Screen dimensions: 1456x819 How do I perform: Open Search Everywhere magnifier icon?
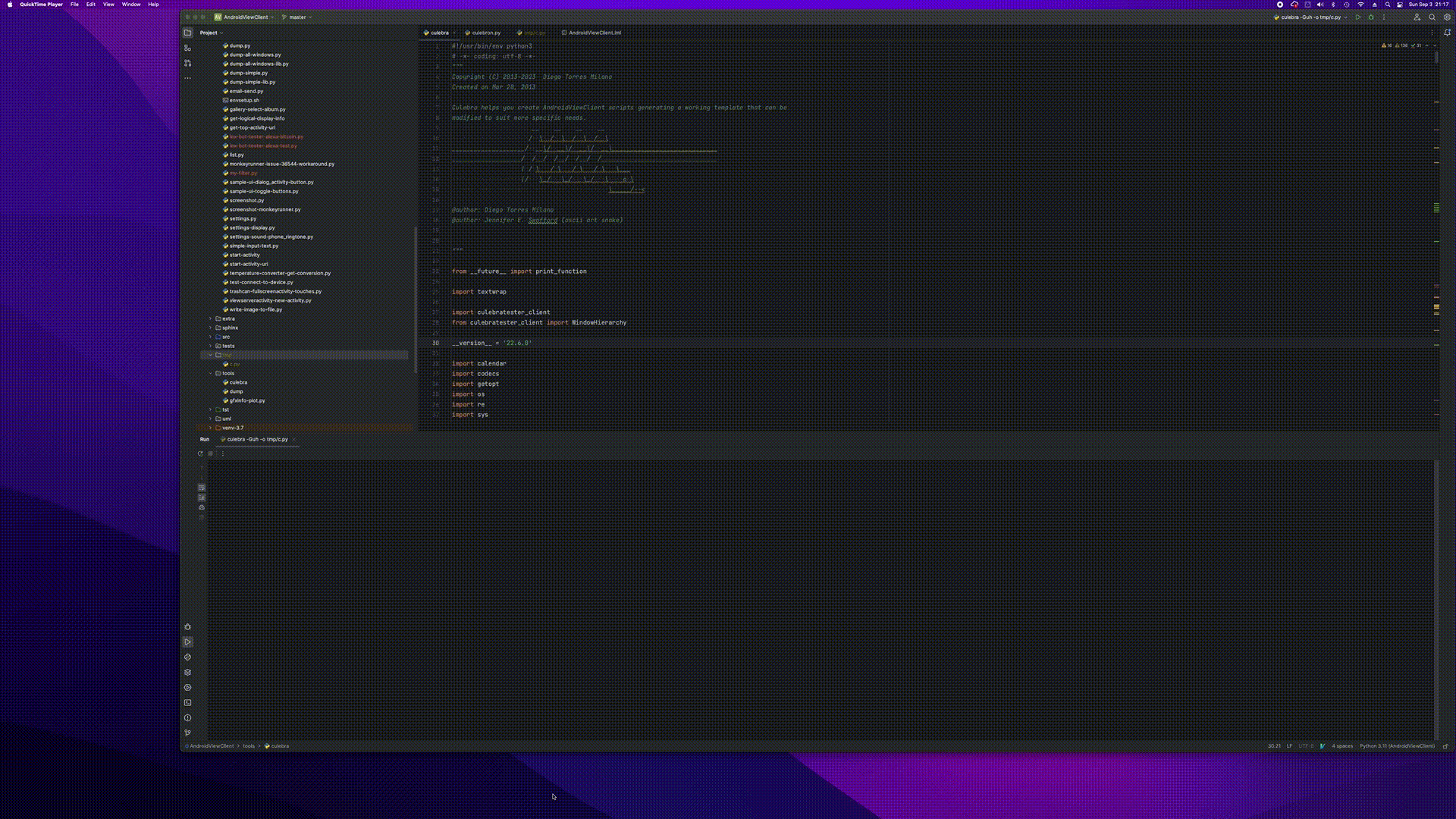(1432, 17)
